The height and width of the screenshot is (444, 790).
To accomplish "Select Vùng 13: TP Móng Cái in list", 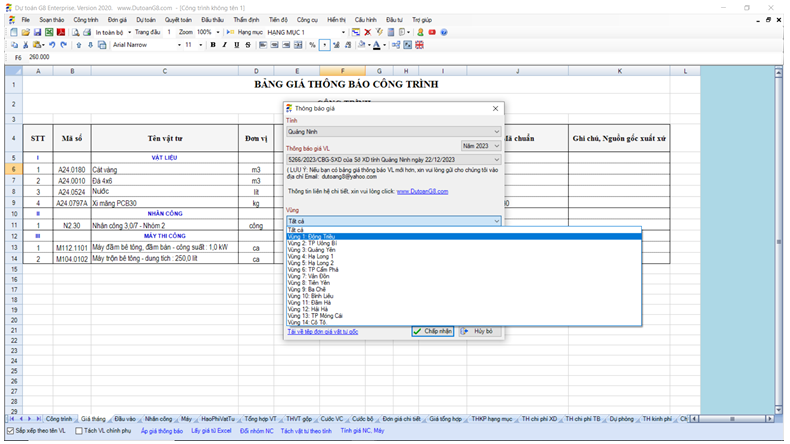I will tap(464, 316).
